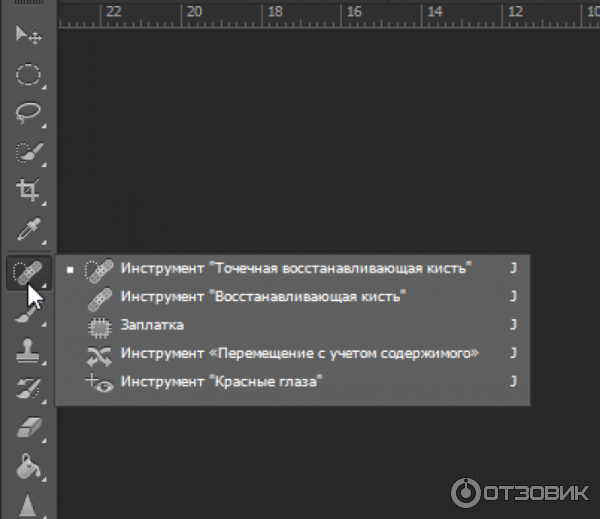Pick the Заплатка patch tool
The height and width of the screenshot is (519, 600).
coord(293,325)
